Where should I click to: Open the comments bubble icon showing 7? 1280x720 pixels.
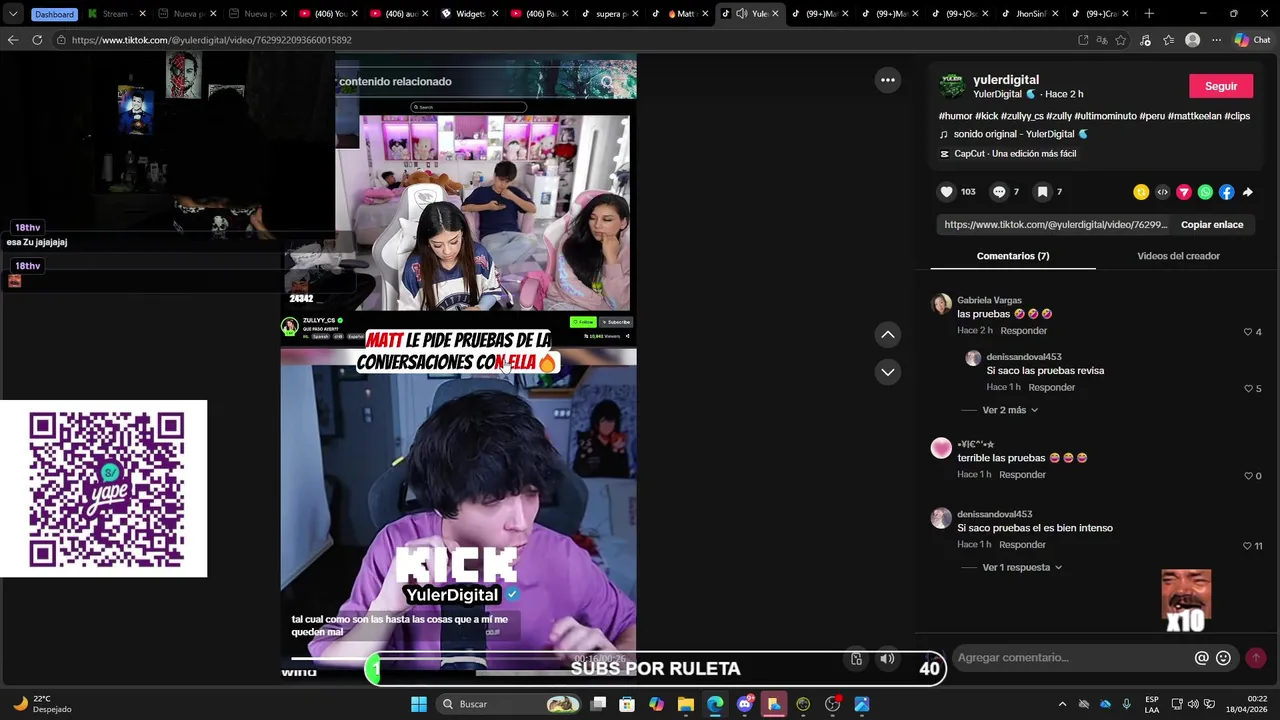click(999, 192)
